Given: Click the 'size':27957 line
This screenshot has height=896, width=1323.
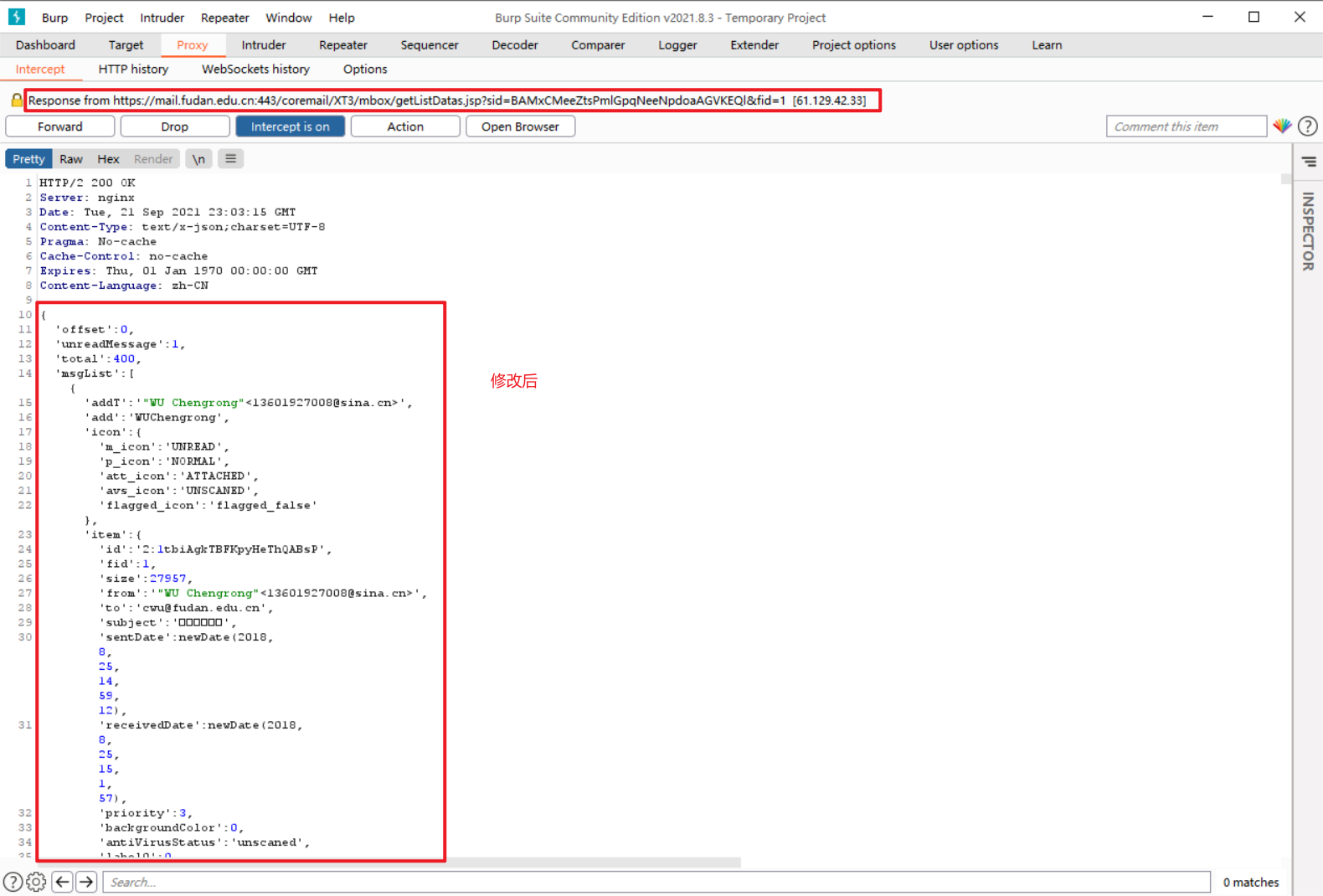Looking at the screenshot, I should [146, 579].
